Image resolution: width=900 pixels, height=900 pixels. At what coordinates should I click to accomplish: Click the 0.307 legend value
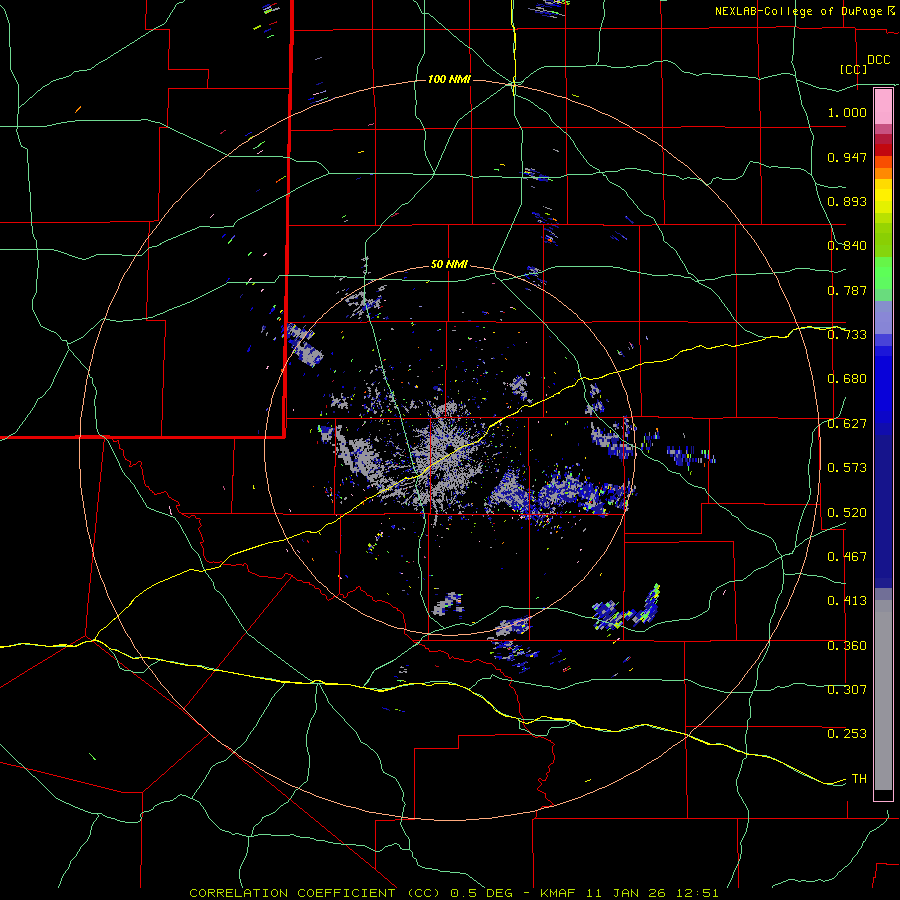tap(847, 690)
